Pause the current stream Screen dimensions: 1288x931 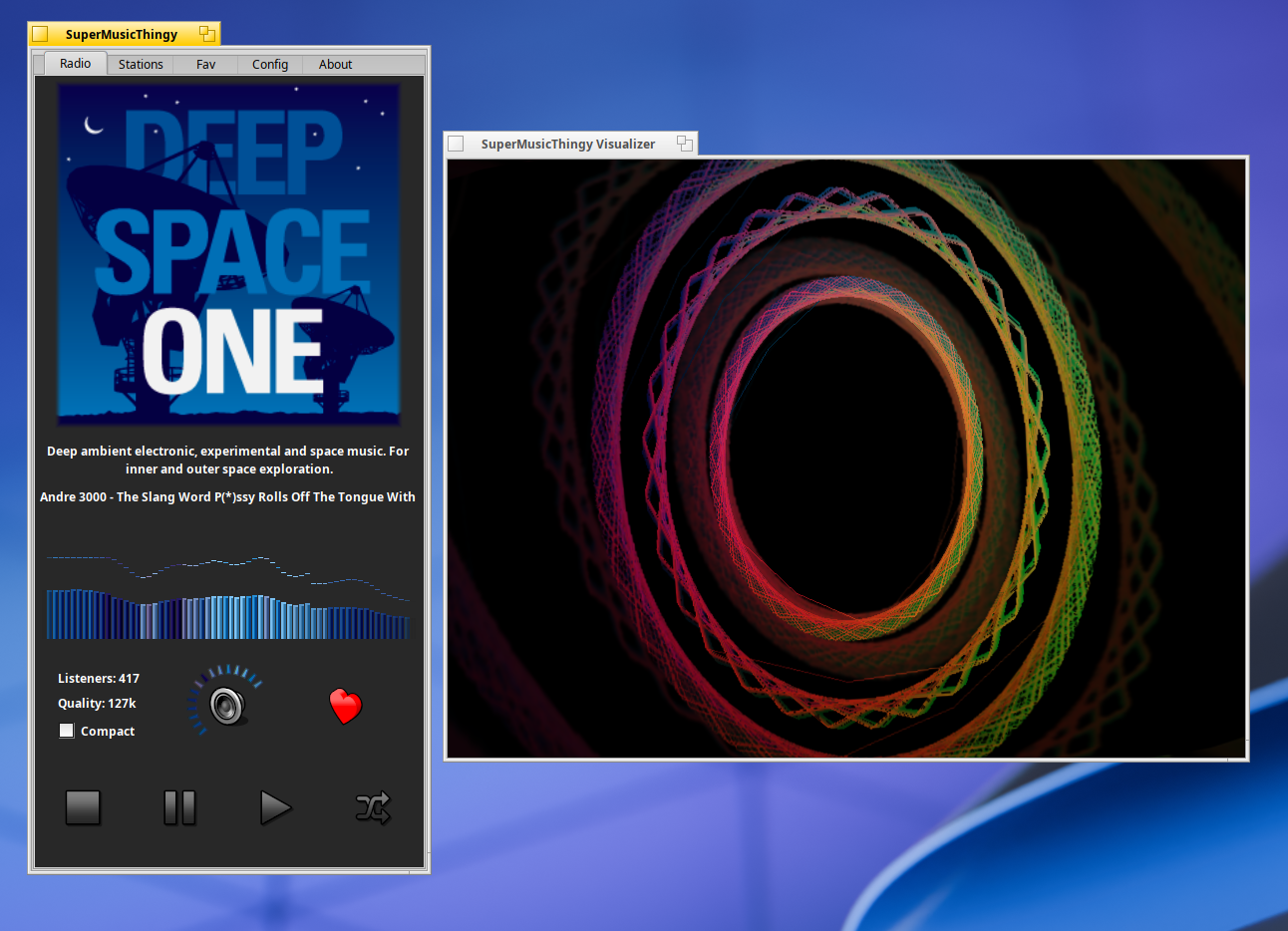pos(179,807)
